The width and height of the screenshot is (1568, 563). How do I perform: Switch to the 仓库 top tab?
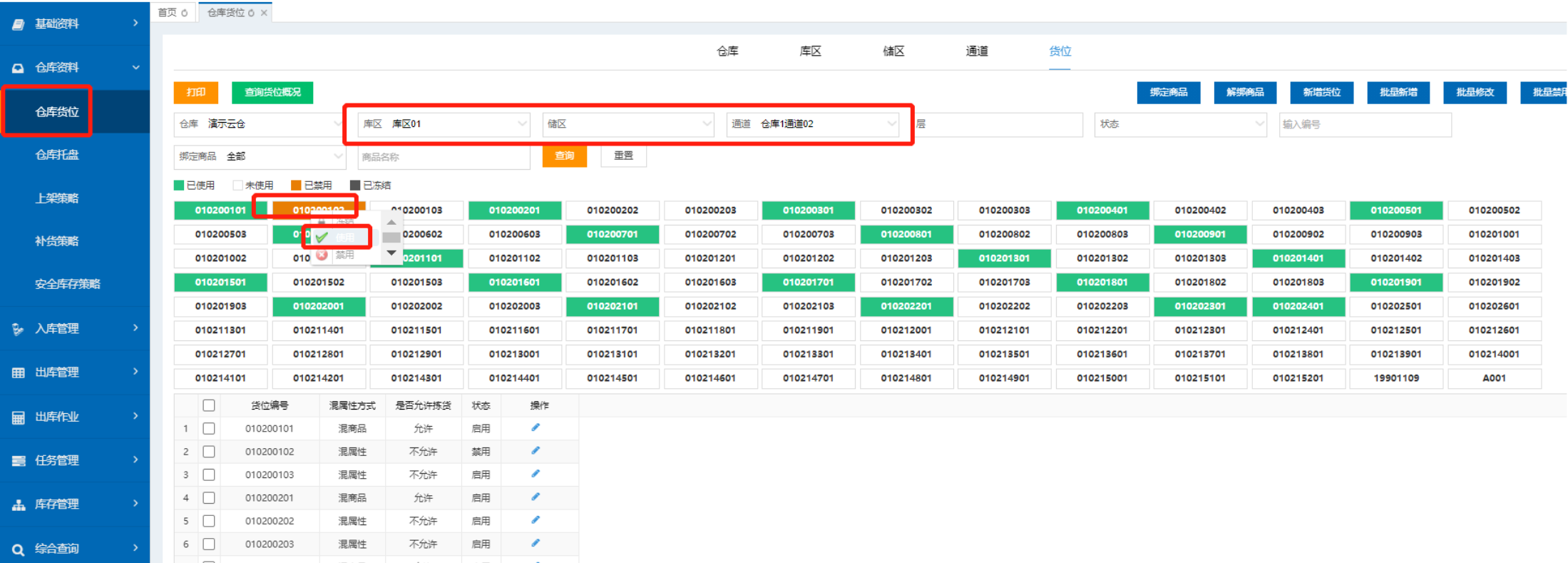727,51
